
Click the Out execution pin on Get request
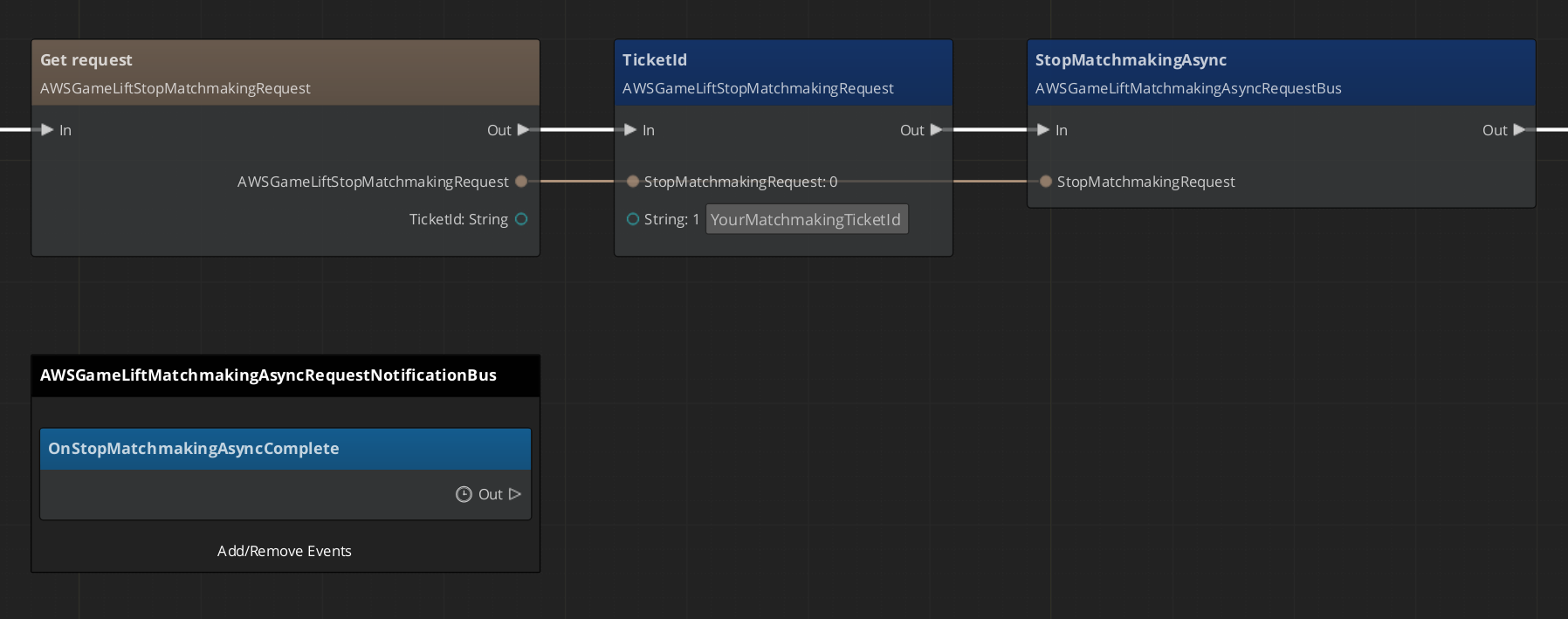523,130
